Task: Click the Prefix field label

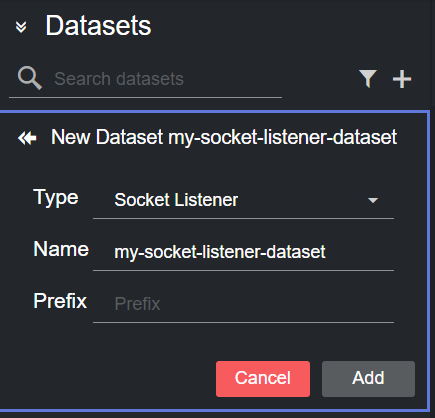Action: click(60, 301)
